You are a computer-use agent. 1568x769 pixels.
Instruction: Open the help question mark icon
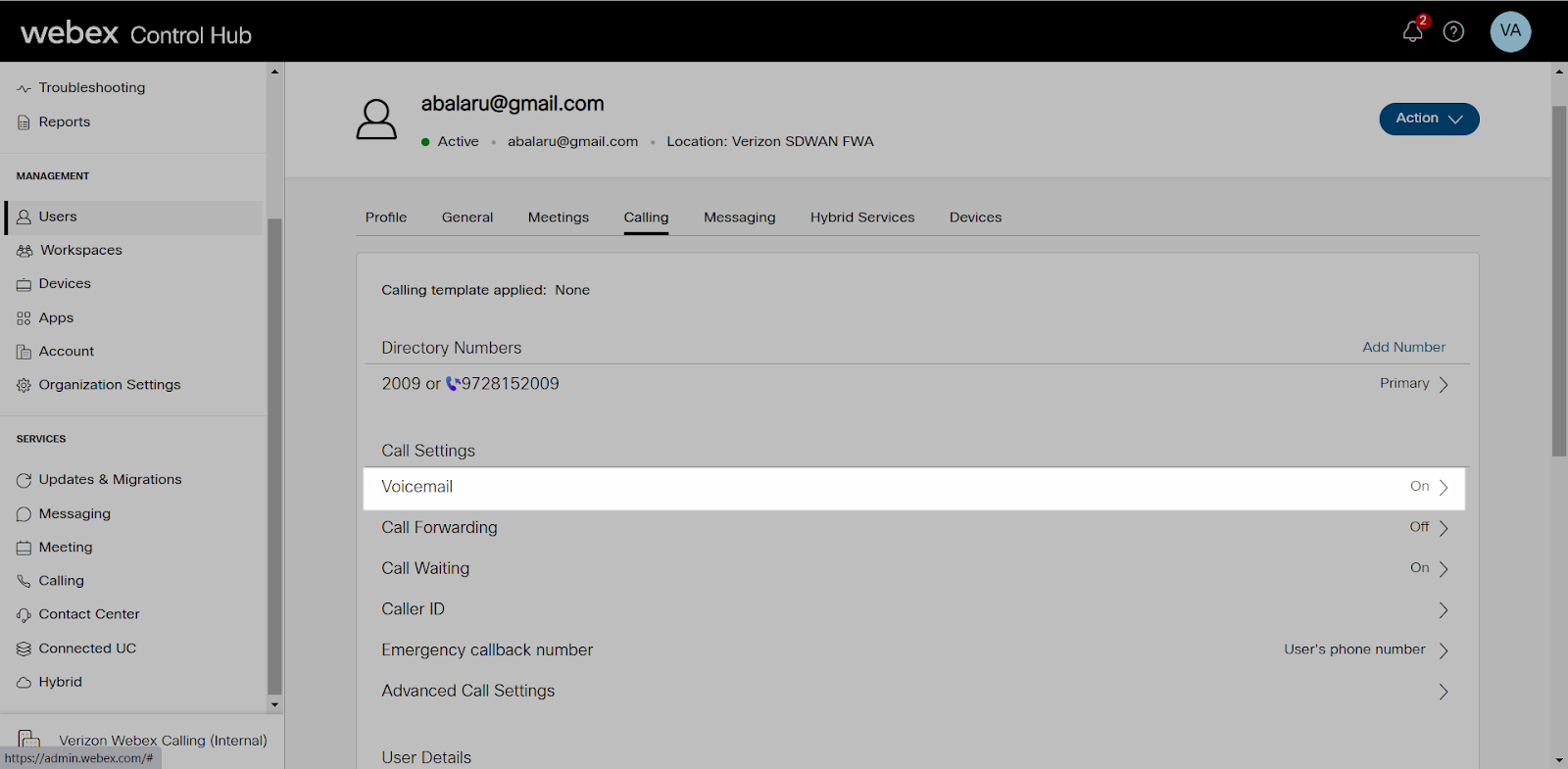tap(1454, 31)
